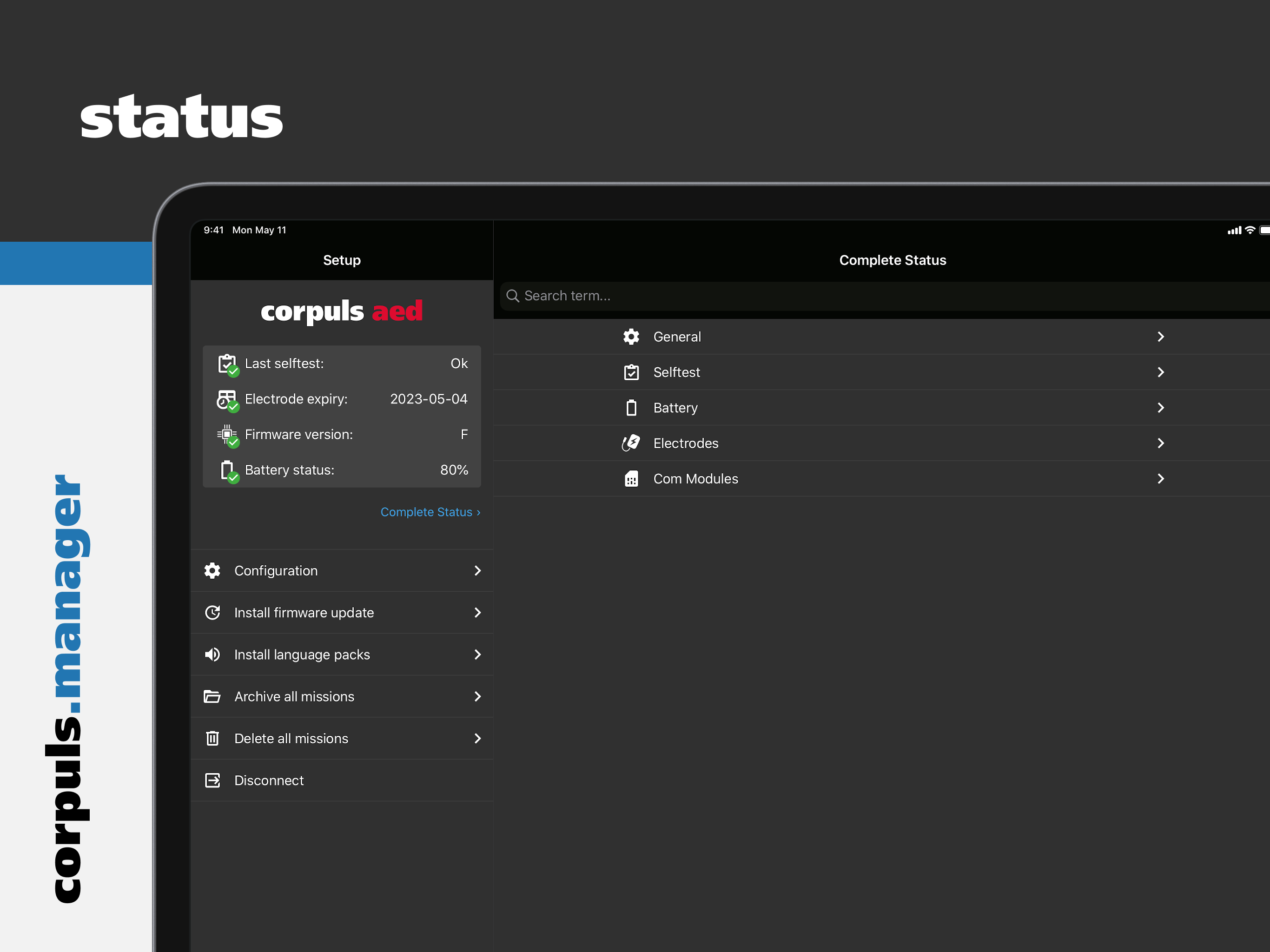Open the Archive all missions chevron
This screenshot has height=952, width=1270.
tap(477, 696)
